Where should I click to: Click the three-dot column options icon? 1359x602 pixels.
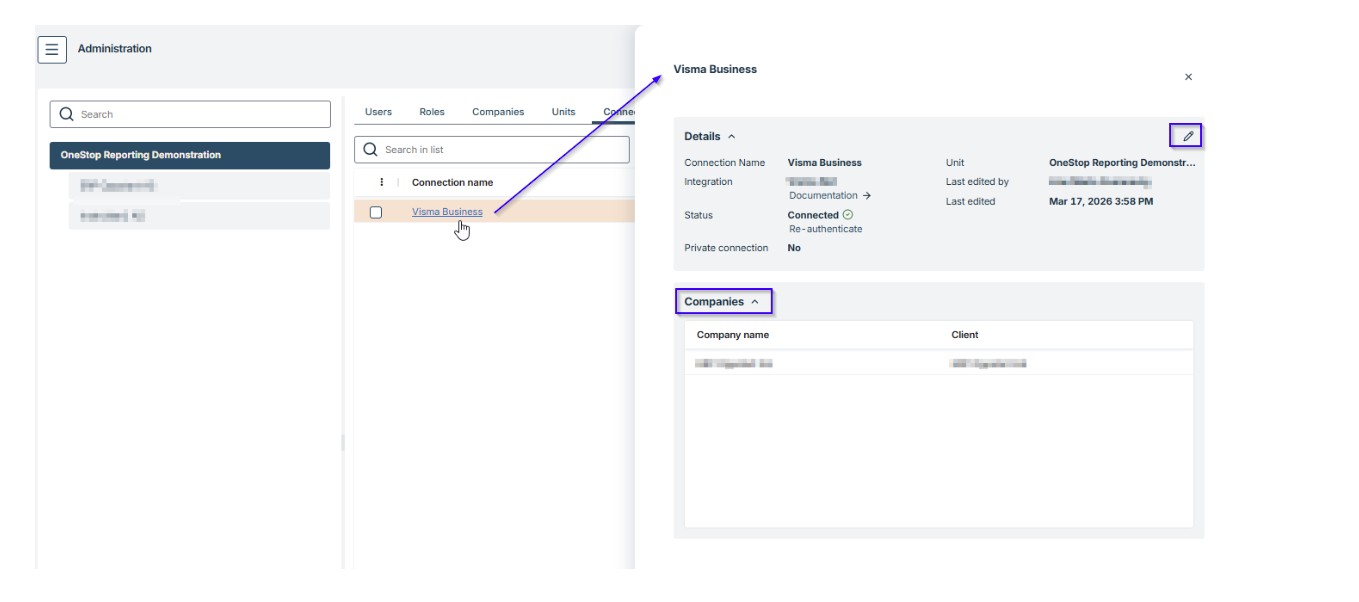[x=381, y=183]
